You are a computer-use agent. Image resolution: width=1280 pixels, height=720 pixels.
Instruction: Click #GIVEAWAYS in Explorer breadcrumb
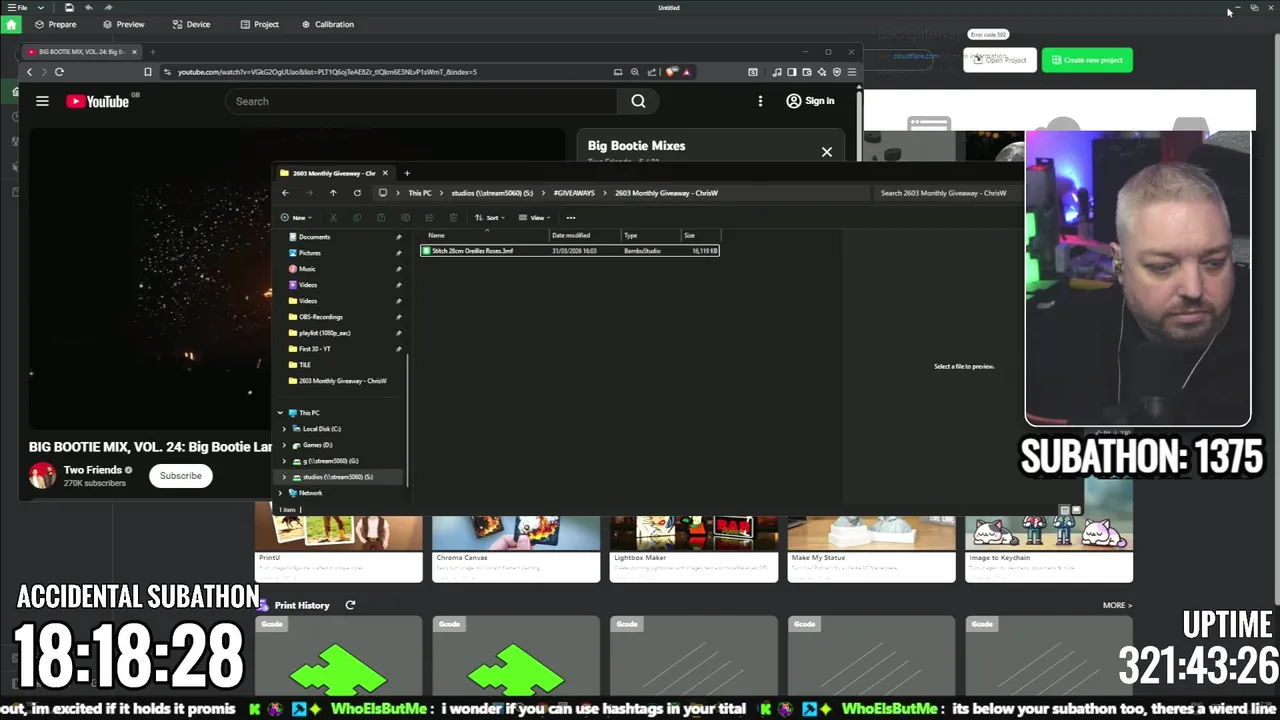tap(574, 193)
